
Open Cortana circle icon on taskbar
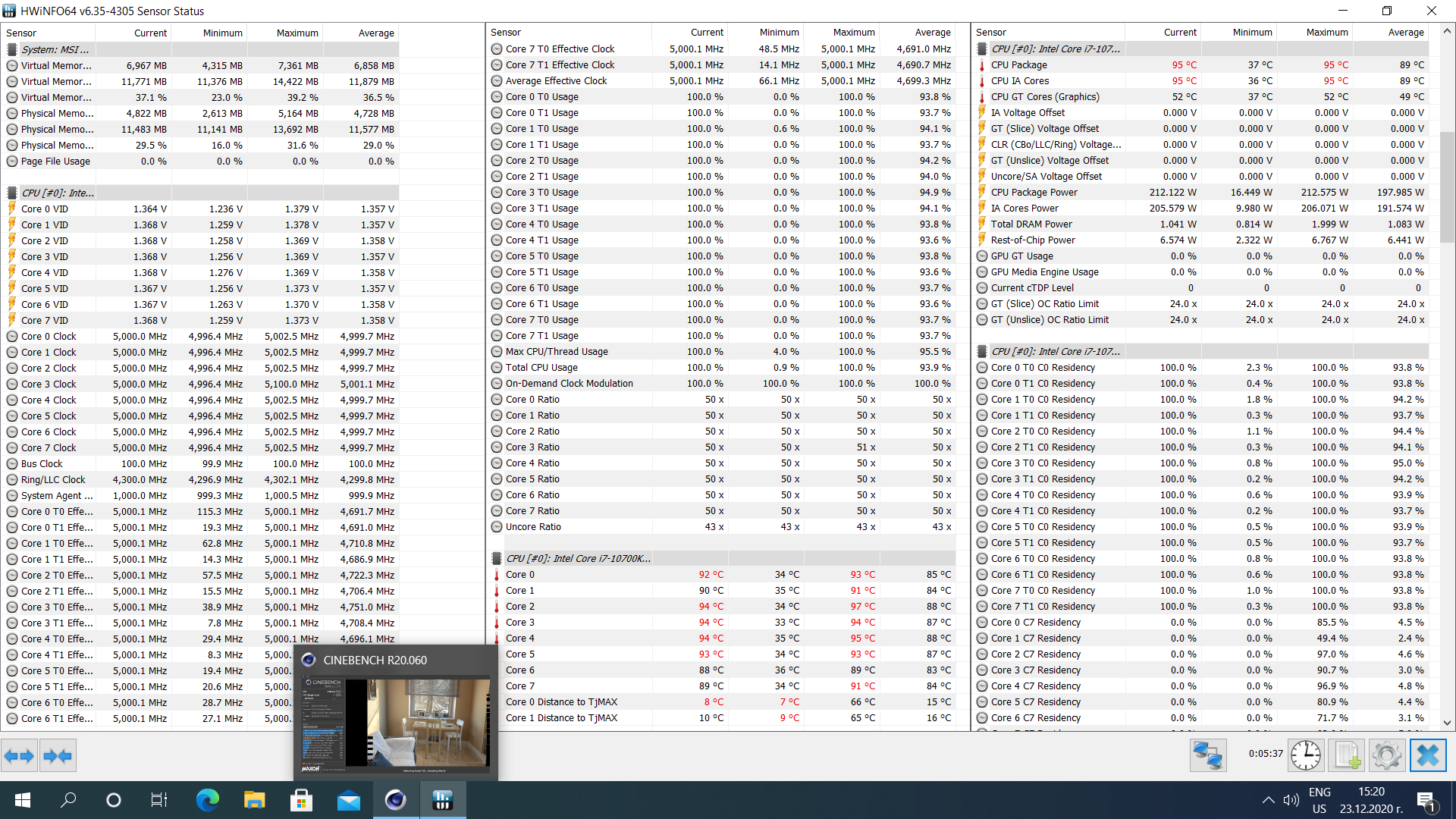point(114,800)
